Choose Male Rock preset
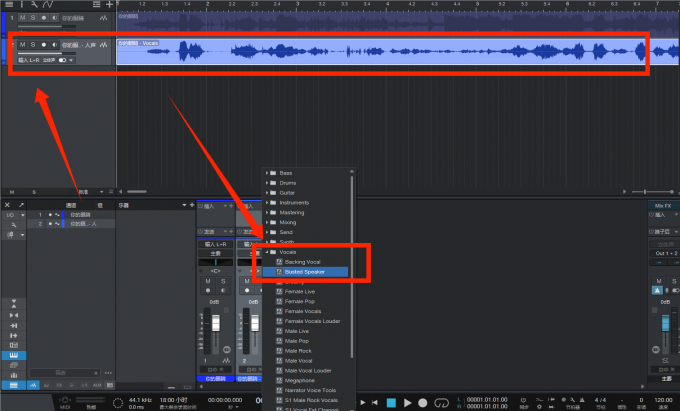This screenshot has width=680, height=411. point(298,351)
